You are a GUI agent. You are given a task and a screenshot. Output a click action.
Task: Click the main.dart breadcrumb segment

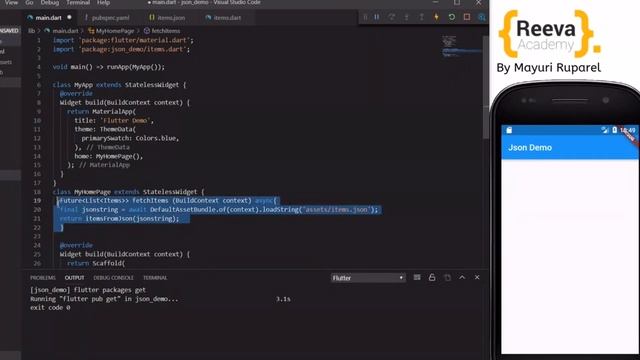[x=65, y=31]
